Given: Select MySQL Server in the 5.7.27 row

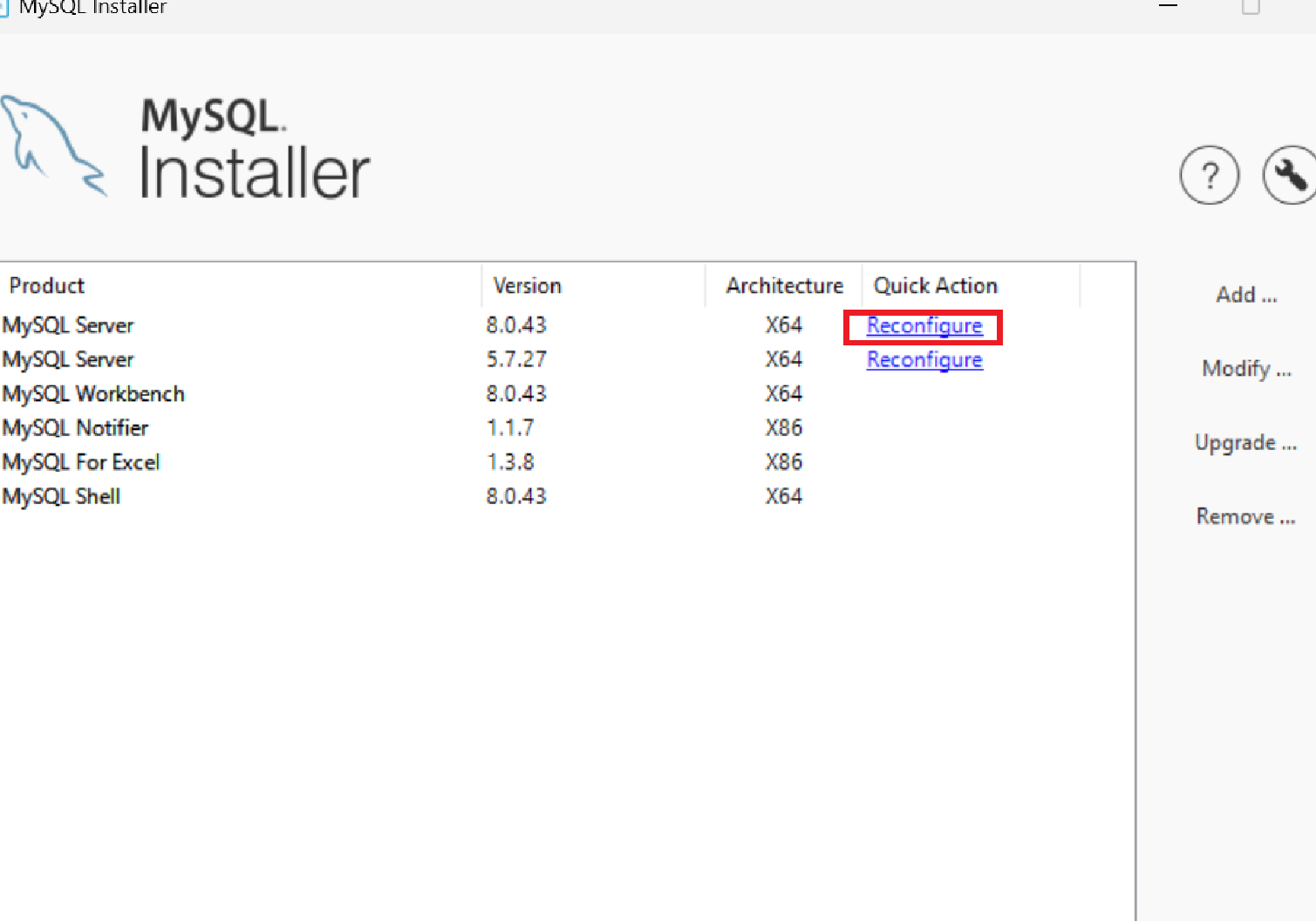Looking at the screenshot, I should 68,359.
